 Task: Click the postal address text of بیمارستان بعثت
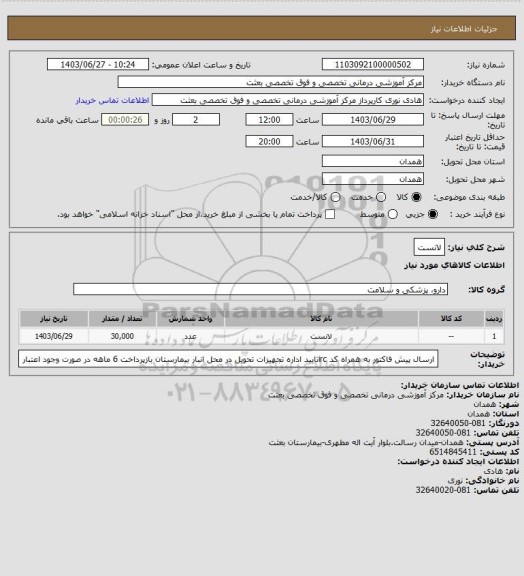pyautogui.click(x=366, y=443)
